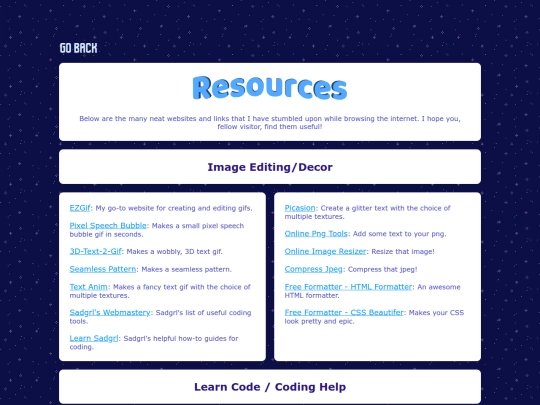Viewport: 540px width, 405px height.
Task: Follow the Online Image Resizer link
Action: click(325, 251)
